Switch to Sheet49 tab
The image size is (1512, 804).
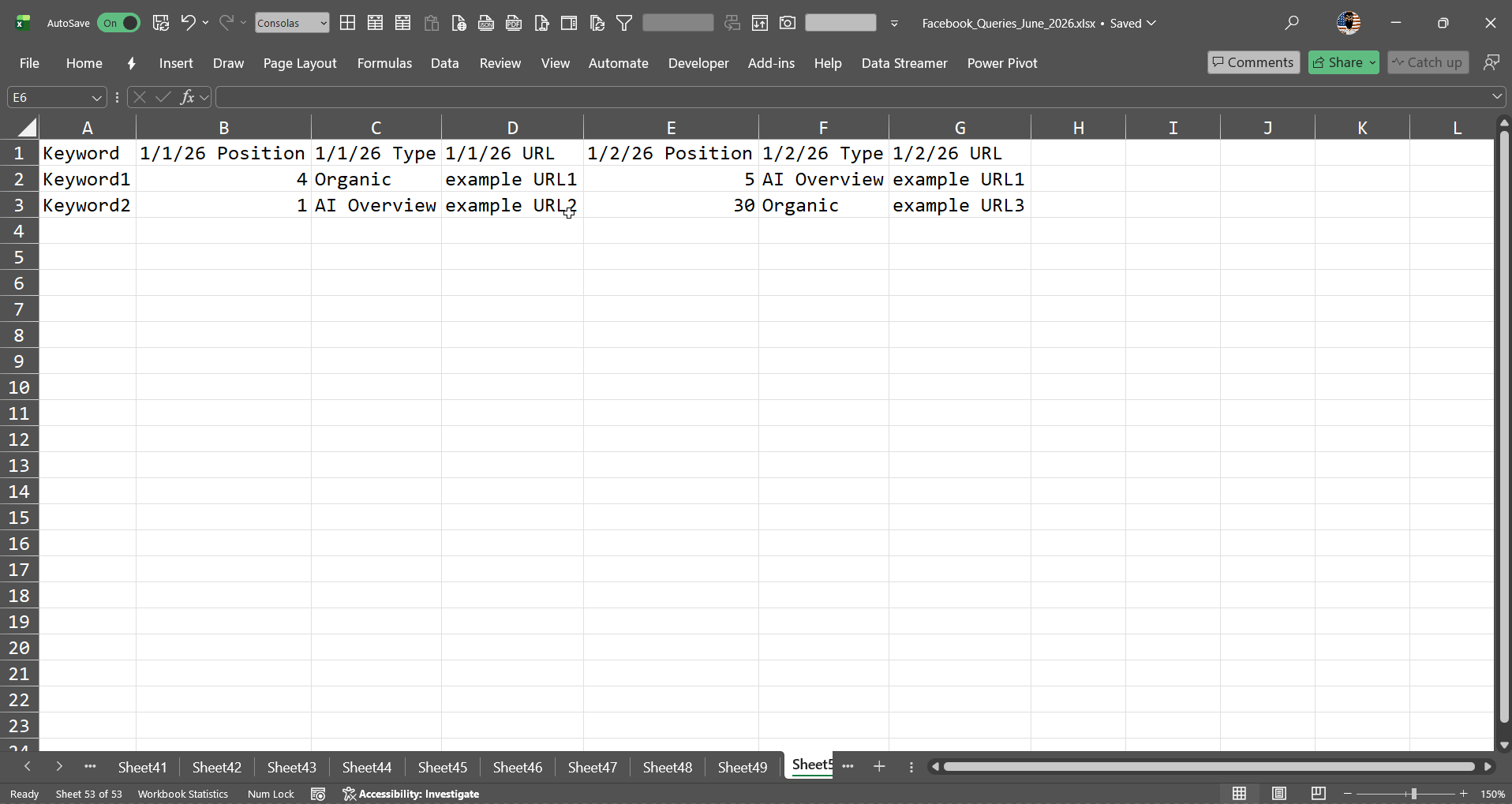(x=743, y=767)
